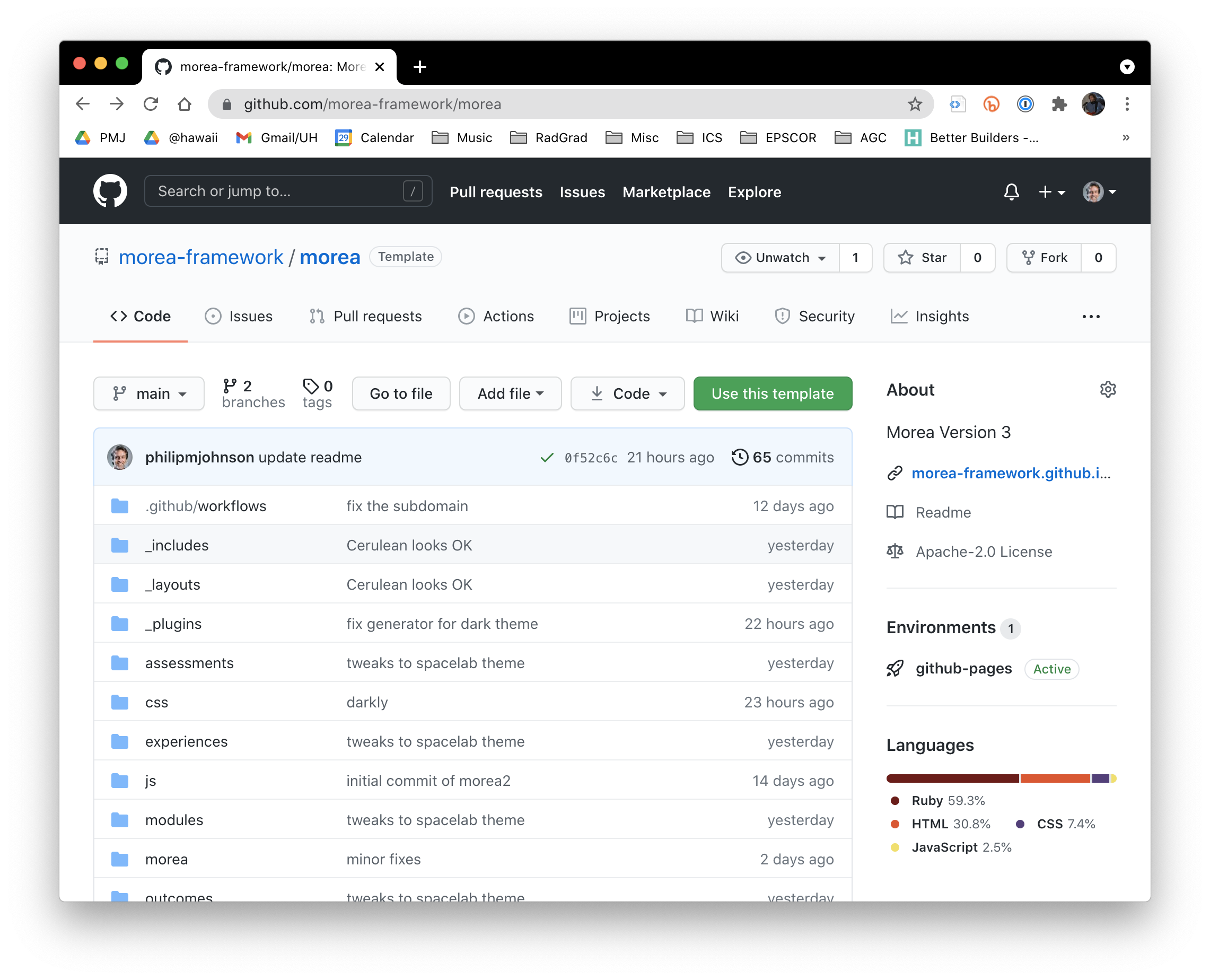Switch to the Issues repo tab

(x=239, y=316)
